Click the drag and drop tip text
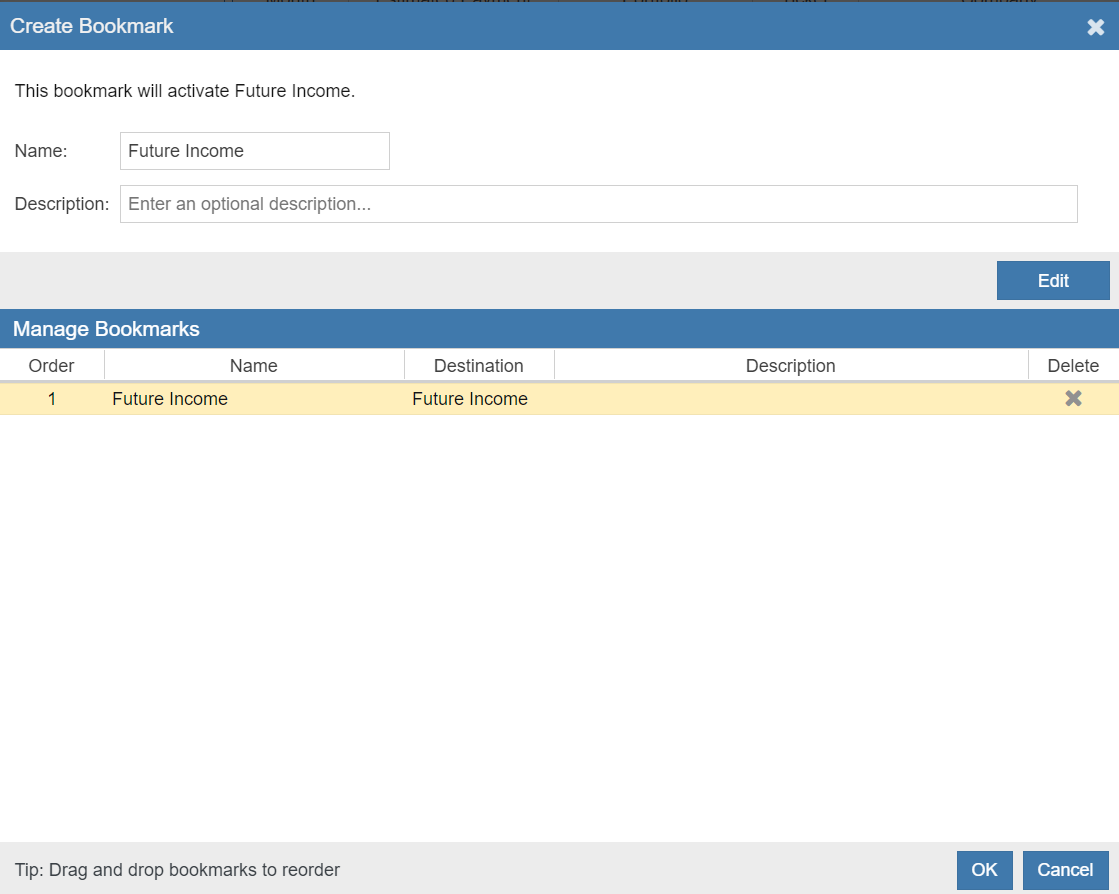 [x=177, y=870]
